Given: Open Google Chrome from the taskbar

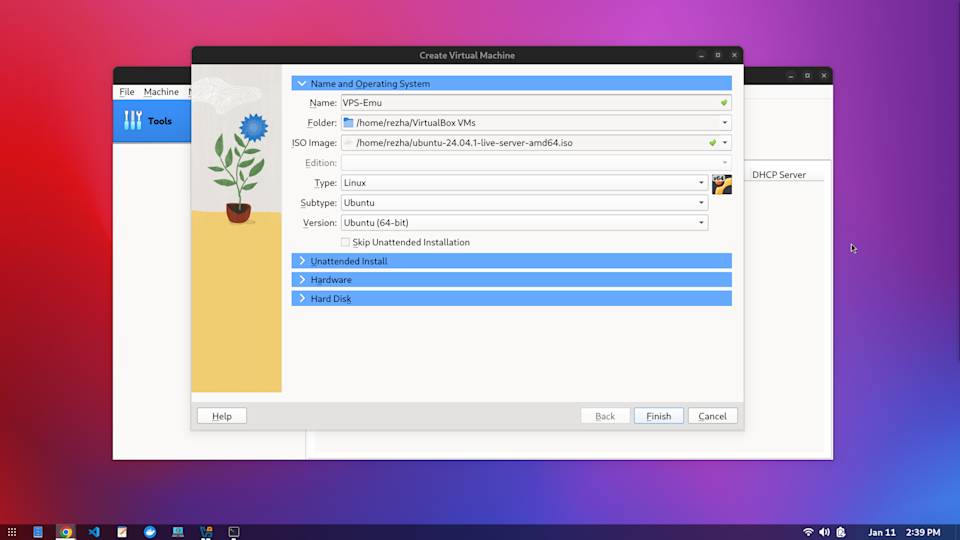Looking at the screenshot, I should point(65,532).
